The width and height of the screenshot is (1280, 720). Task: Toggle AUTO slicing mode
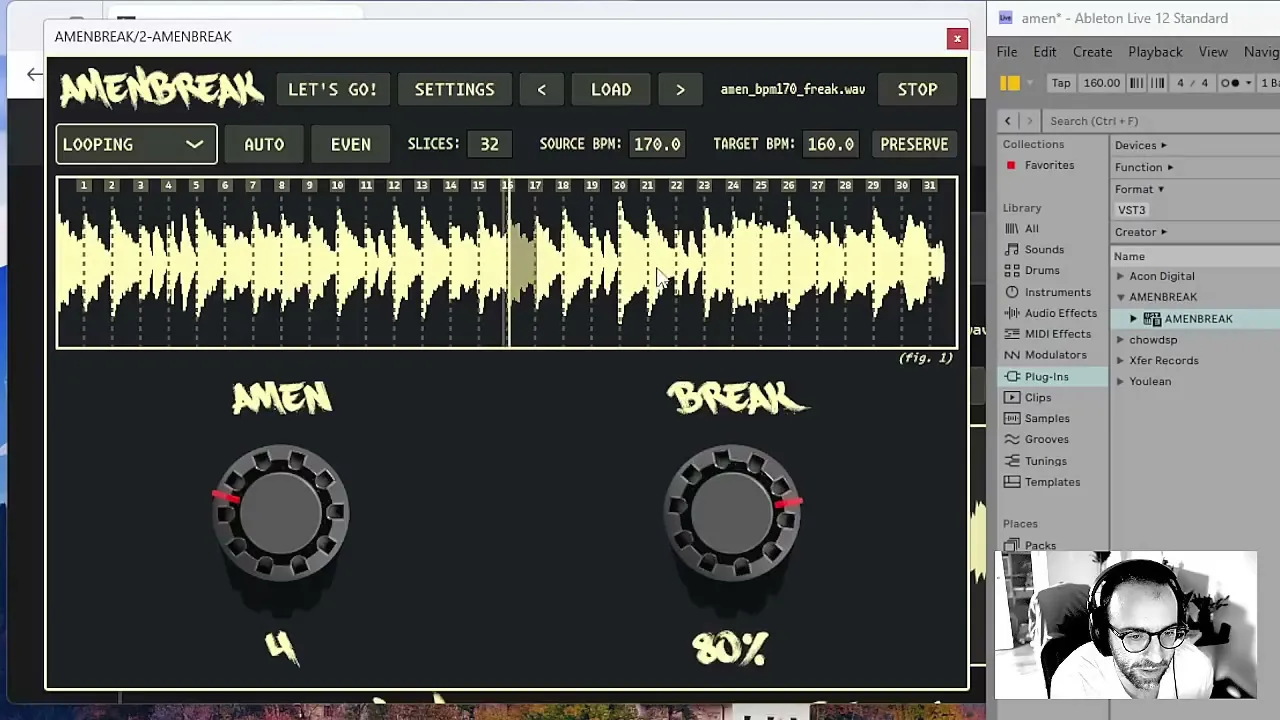(x=264, y=144)
